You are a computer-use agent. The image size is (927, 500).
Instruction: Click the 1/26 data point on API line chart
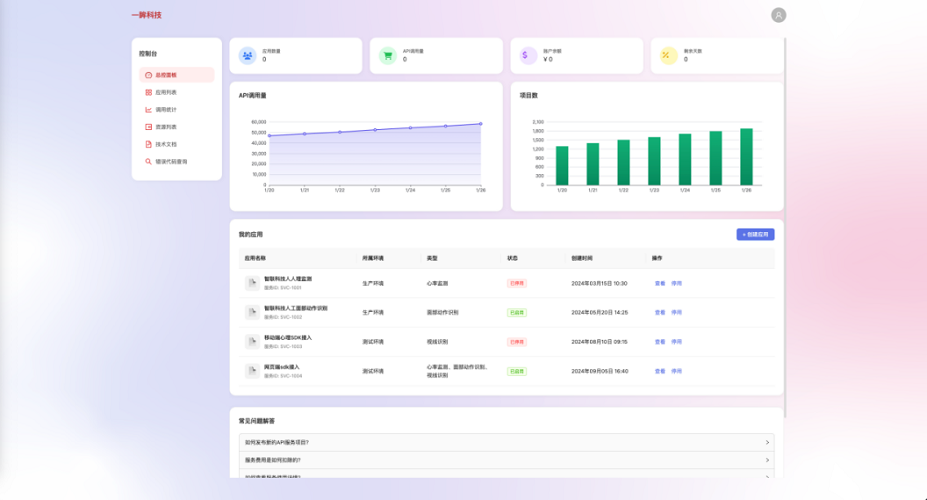480,124
